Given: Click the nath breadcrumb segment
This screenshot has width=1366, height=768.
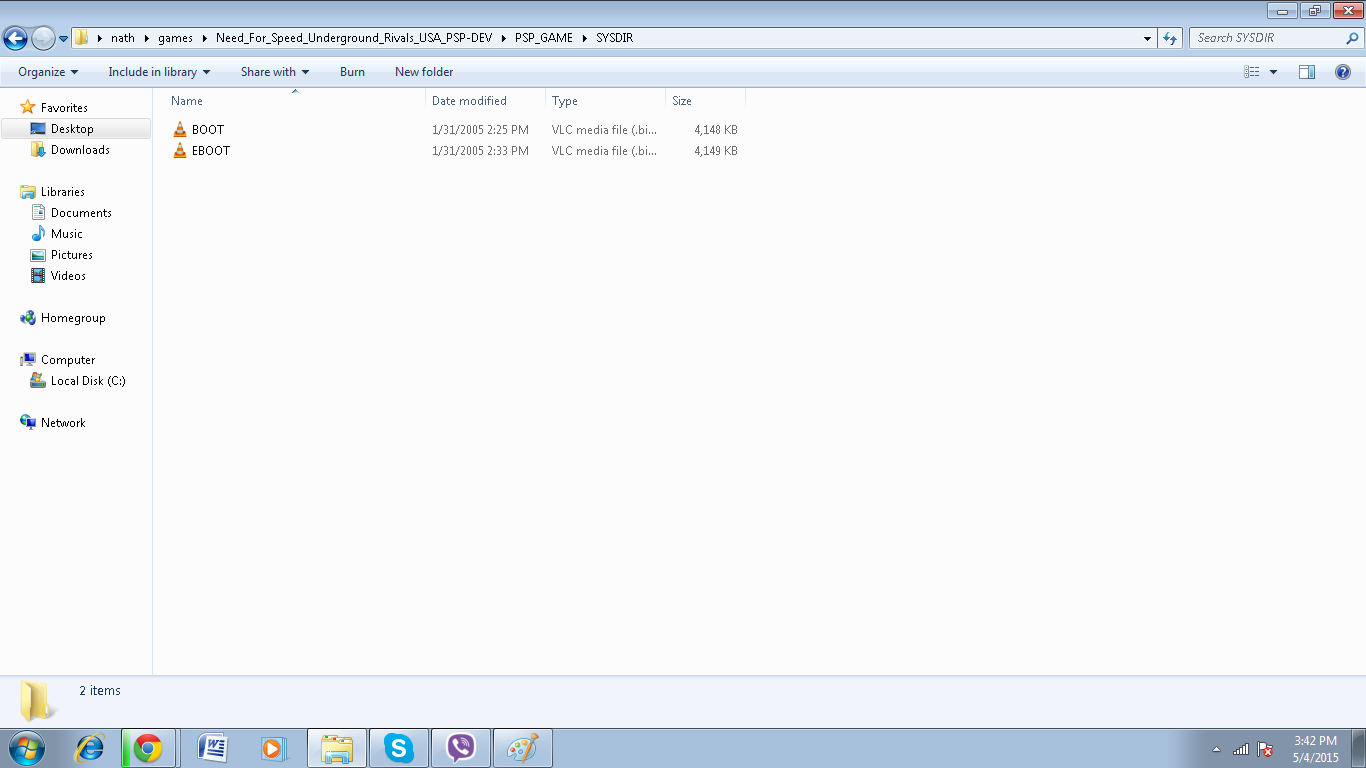Looking at the screenshot, I should click(123, 38).
